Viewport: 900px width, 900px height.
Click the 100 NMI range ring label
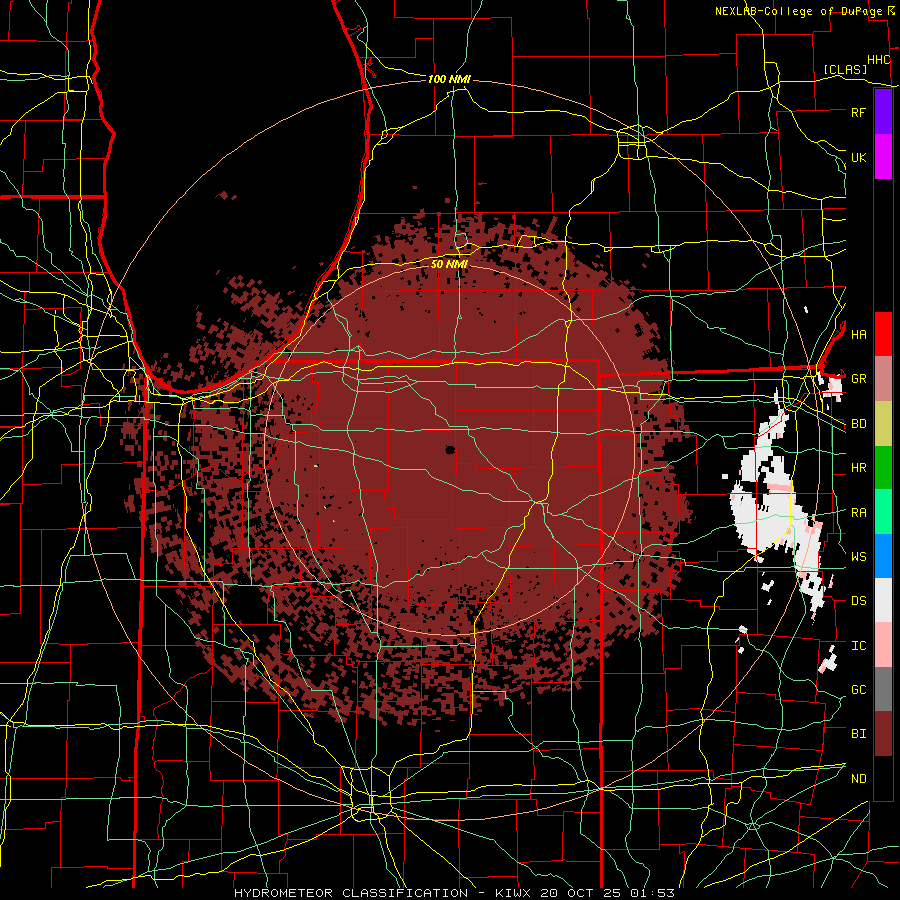pos(449,79)
